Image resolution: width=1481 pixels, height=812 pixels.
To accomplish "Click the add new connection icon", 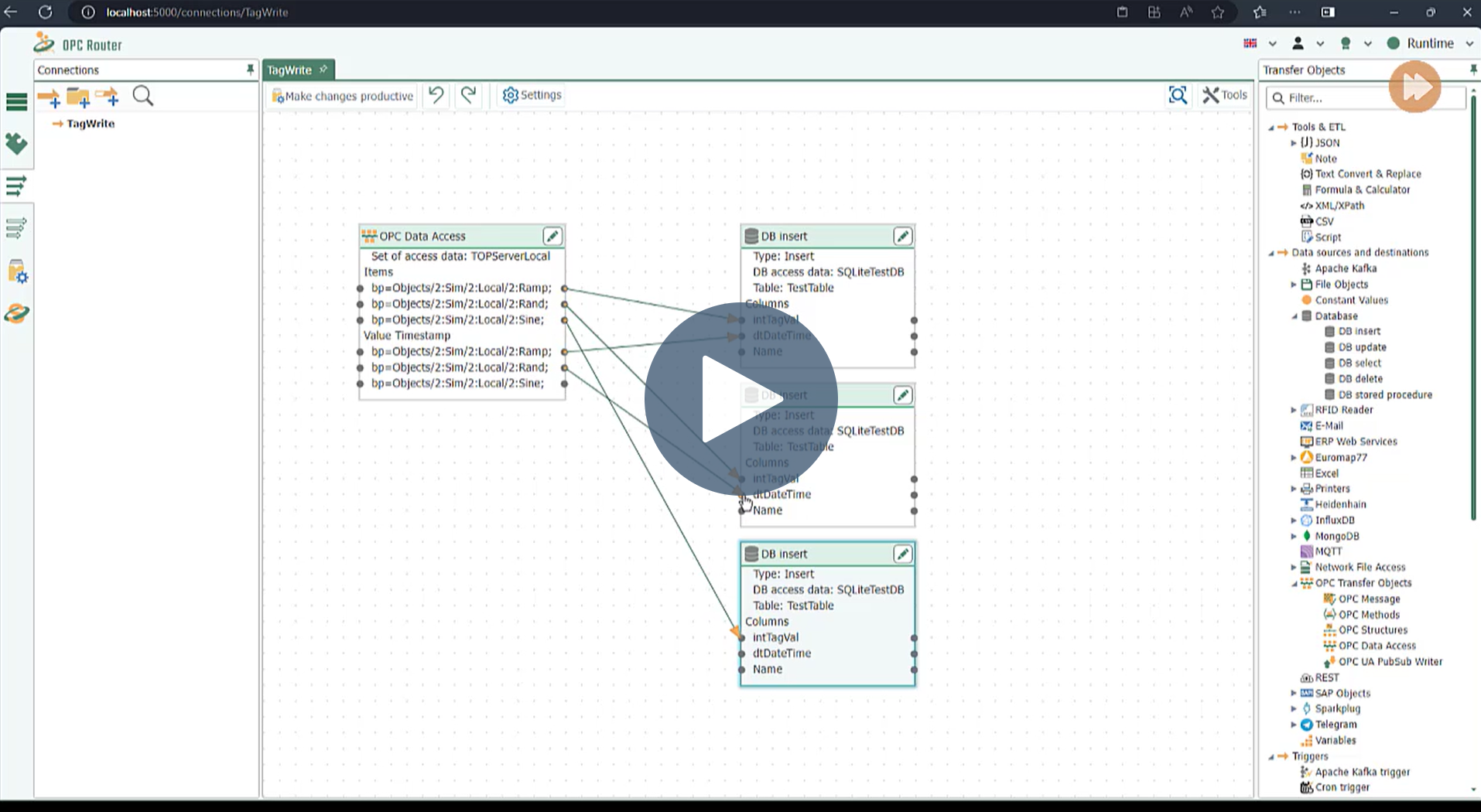I will point(49,97).
